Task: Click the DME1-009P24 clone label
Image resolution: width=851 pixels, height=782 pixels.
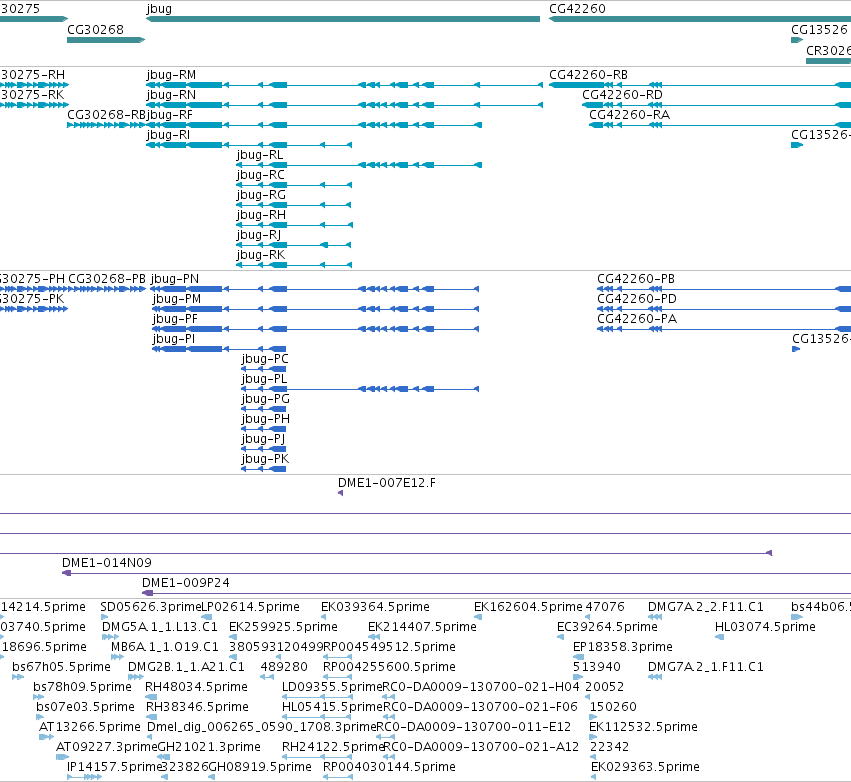Action: (186, 583)
